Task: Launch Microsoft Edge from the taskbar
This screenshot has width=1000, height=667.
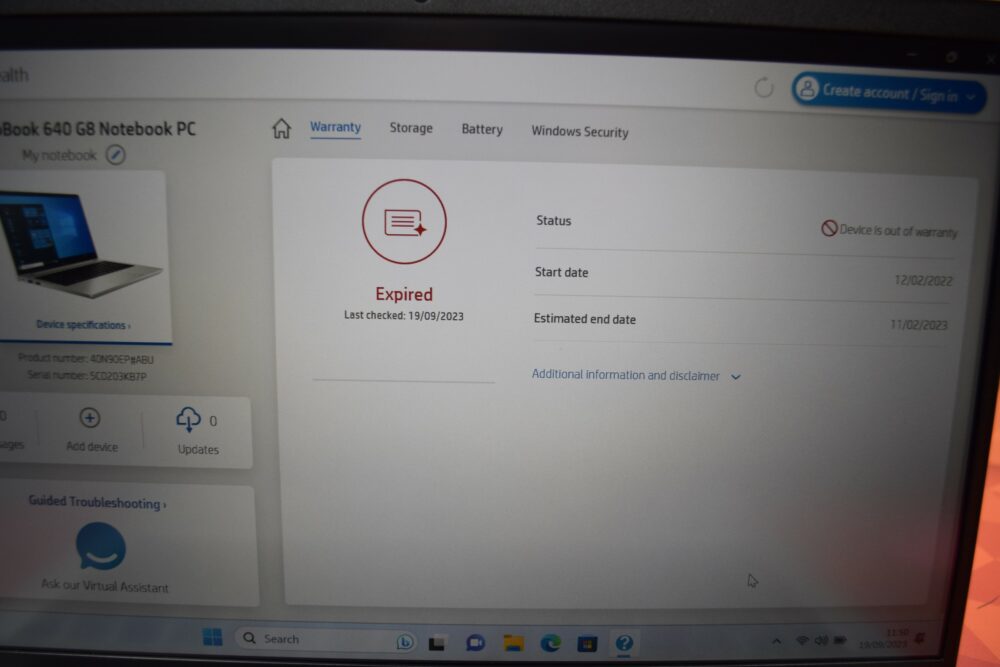Action: pyautogui.click(x=550, y=643)
